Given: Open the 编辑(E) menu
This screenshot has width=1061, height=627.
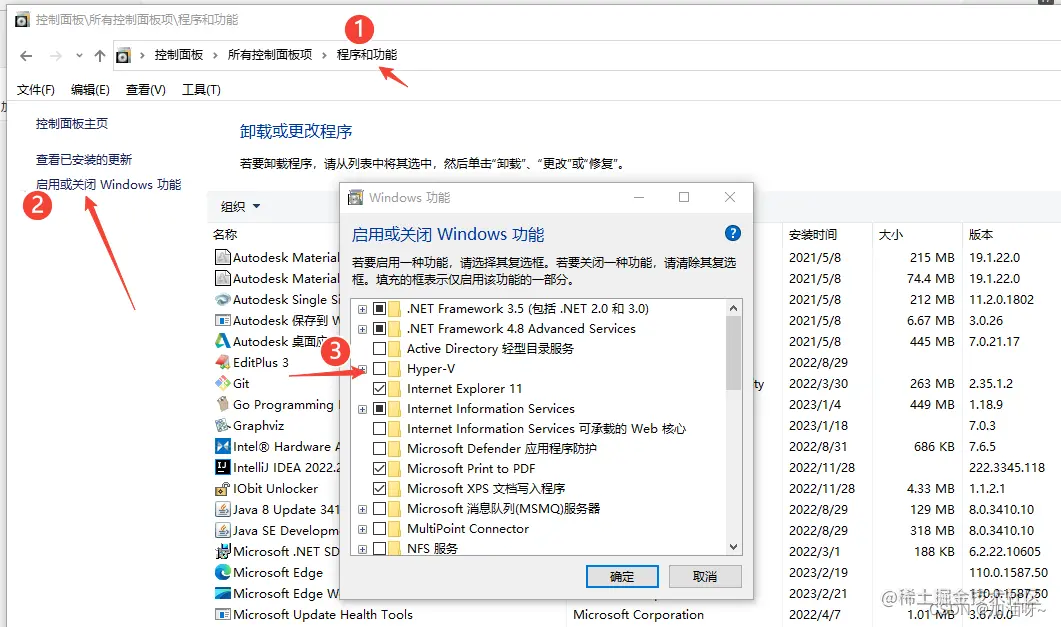Looking at the screenshot, I should click(90, 89).
